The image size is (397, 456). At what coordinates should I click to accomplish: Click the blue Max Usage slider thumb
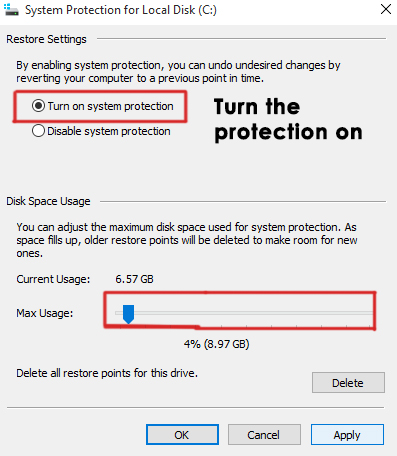click(128, 314)
